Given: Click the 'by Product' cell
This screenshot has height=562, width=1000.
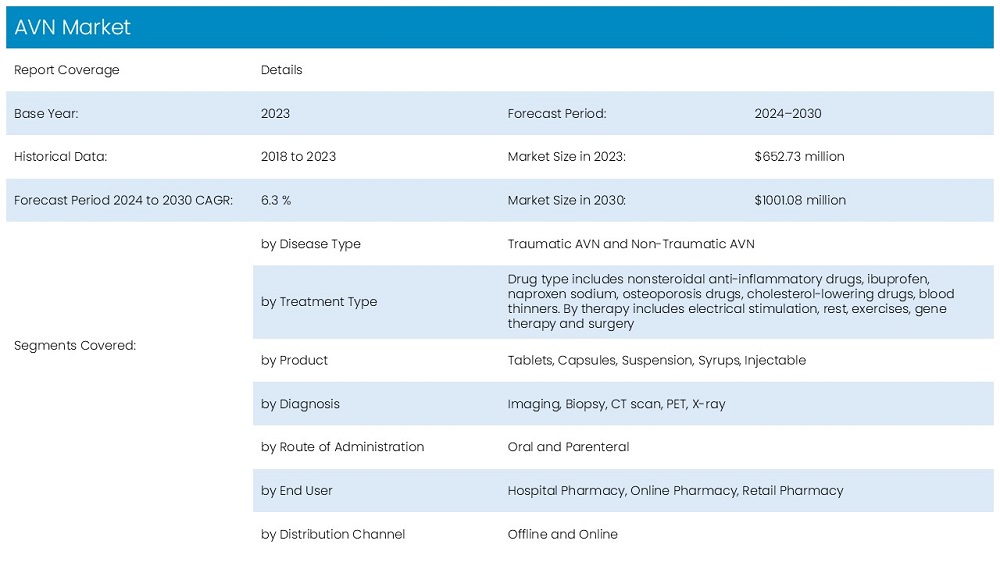Looking at the screenshot, I should [294, 360].
